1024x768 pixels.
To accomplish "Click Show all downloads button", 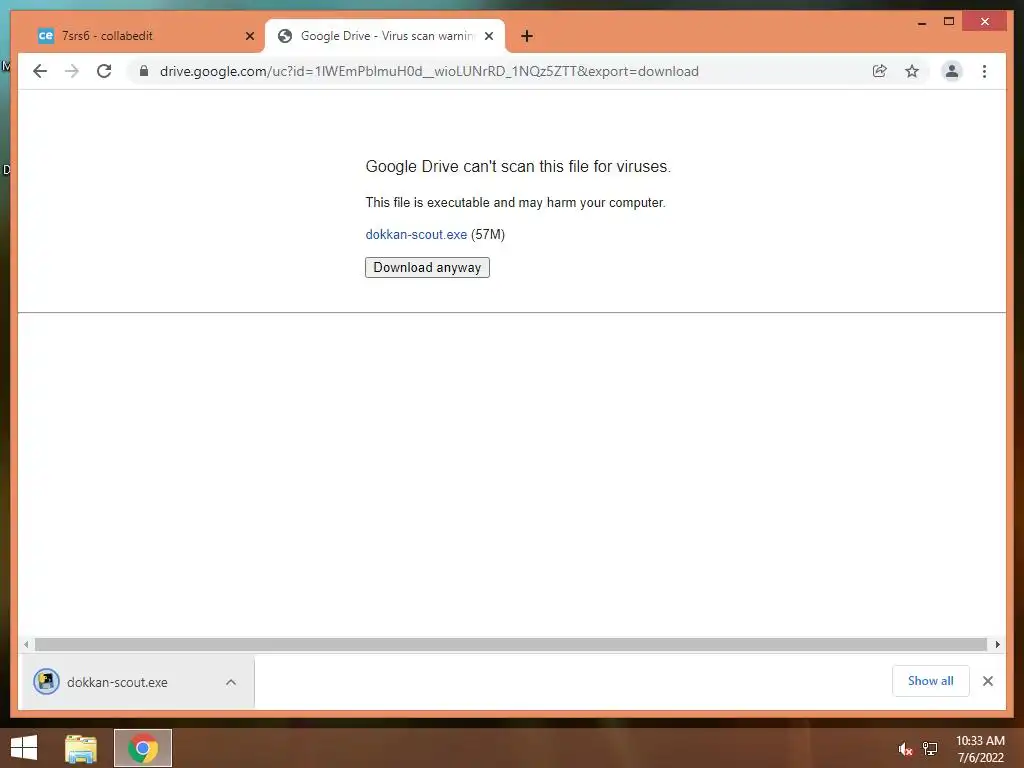I will pyautogui.click(x=931, y=680).
